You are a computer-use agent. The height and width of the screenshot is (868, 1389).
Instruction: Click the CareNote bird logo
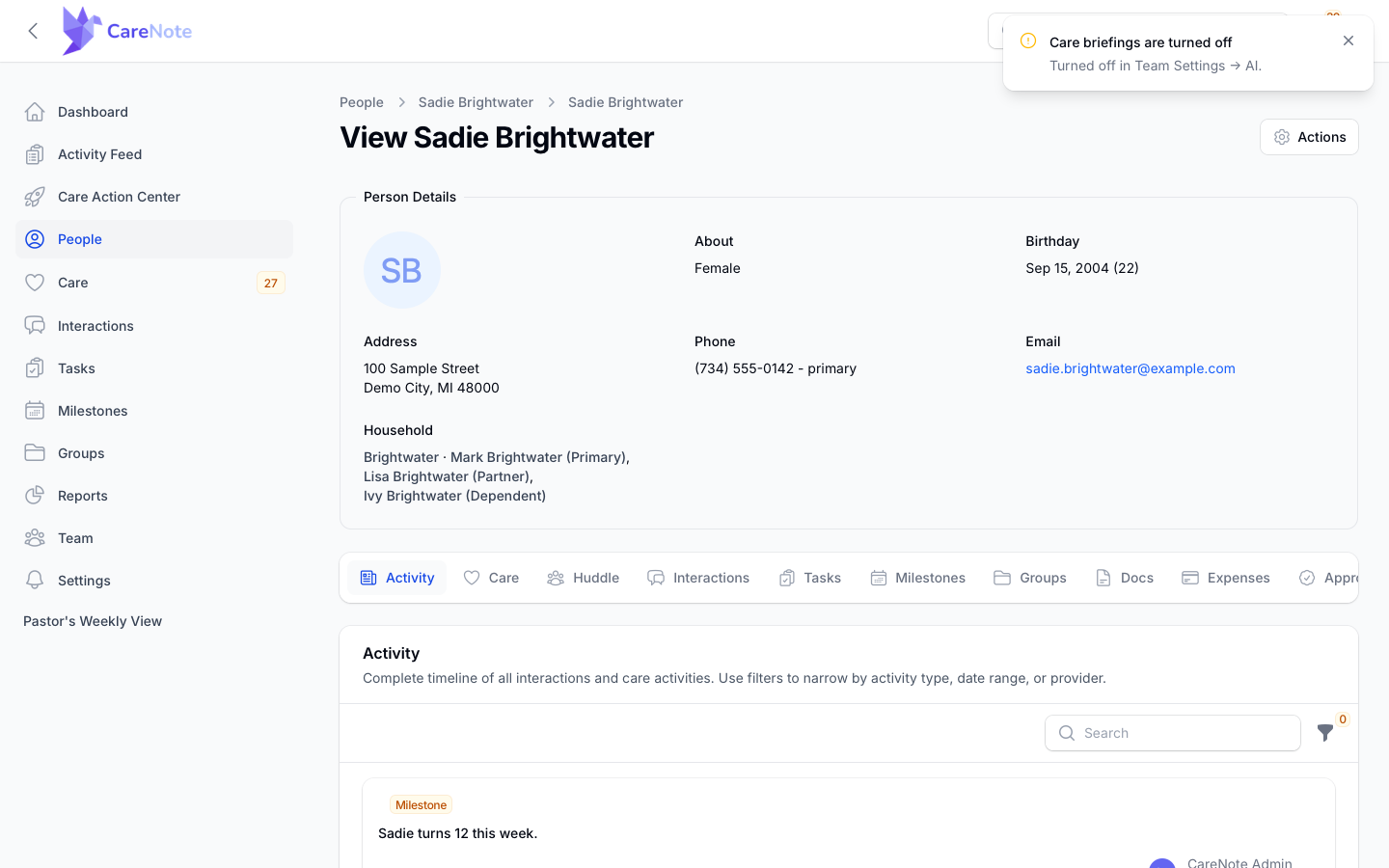point(81,31)
